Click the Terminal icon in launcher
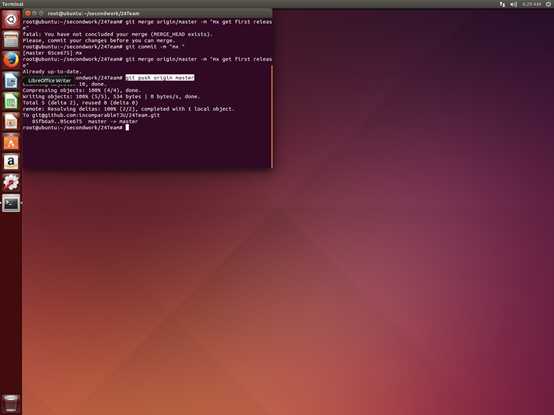Screen dimensions: 554x415 pyautogui.click(x=11, y=203)
